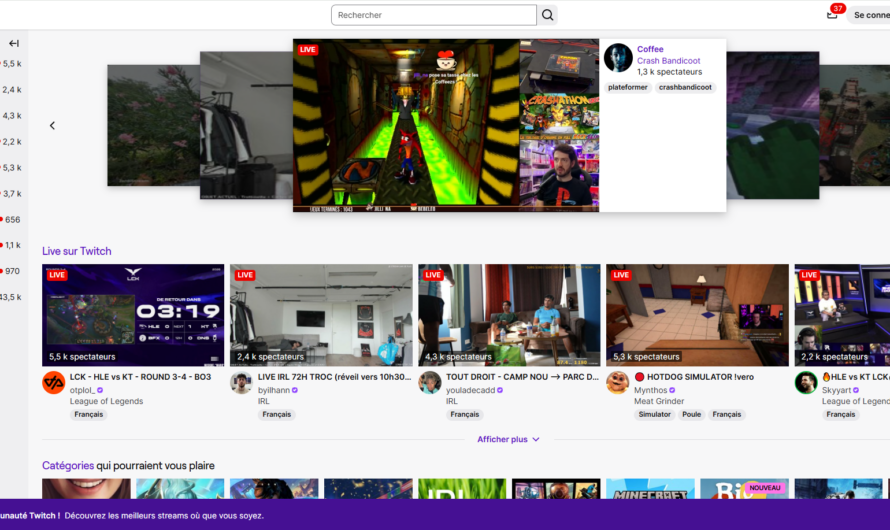This screenshot has width=890, height=530.
Task: Click the verified badge next to Mynthos
Action: (x=672, y=390)
